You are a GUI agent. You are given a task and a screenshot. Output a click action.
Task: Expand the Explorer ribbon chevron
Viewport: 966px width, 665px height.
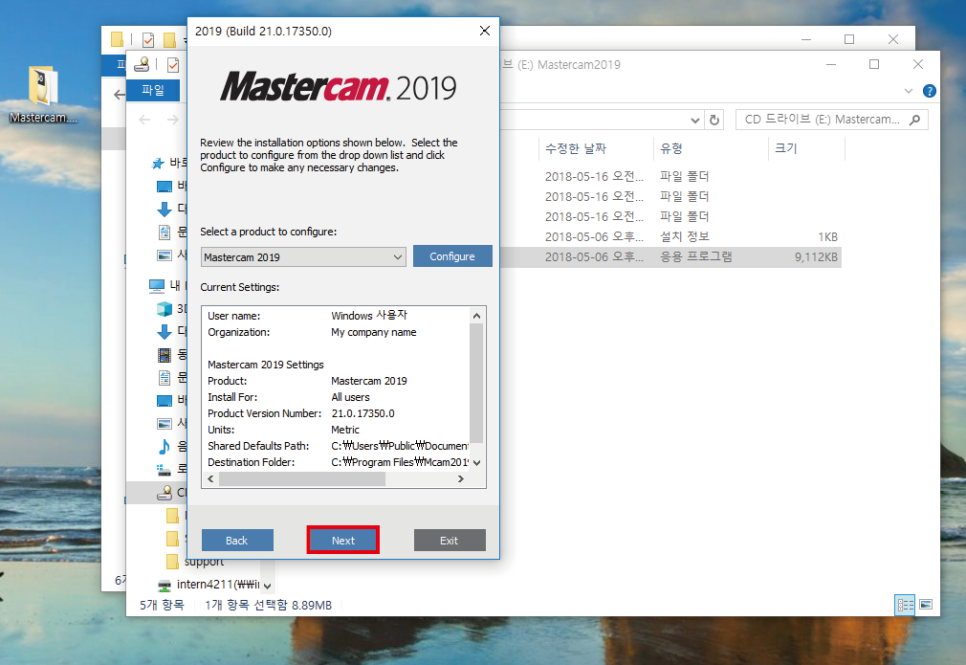click(908, 91)
